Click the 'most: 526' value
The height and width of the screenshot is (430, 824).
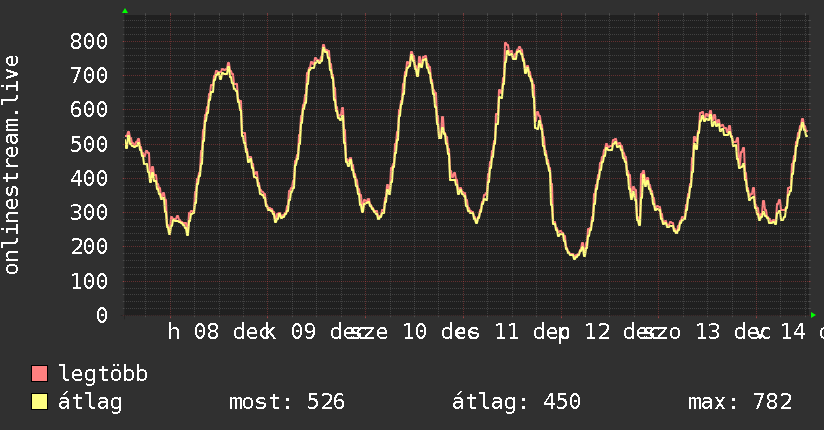tap(287, 402)
